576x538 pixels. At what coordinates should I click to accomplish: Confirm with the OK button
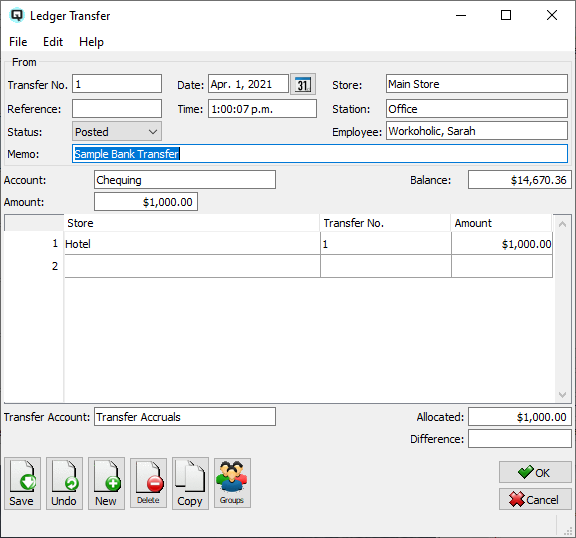(x=535, y=472)
